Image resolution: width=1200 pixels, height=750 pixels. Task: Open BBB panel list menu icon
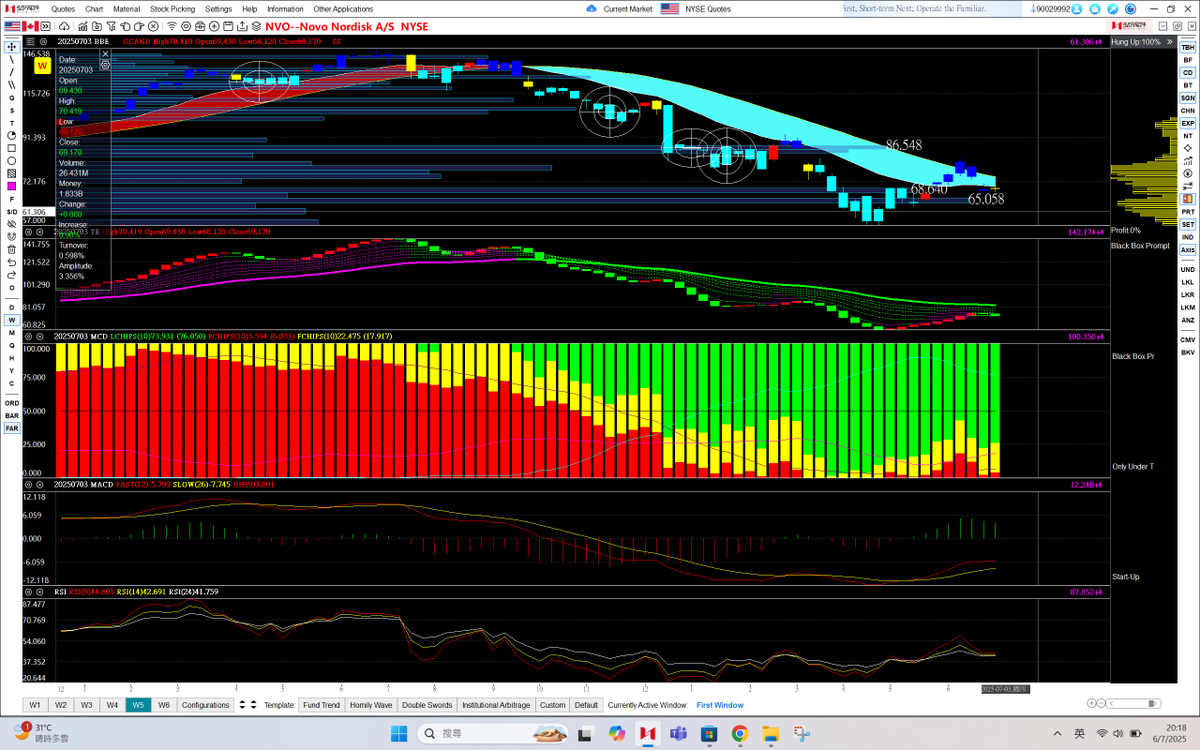pyautogui.click(x=31, y=42)
